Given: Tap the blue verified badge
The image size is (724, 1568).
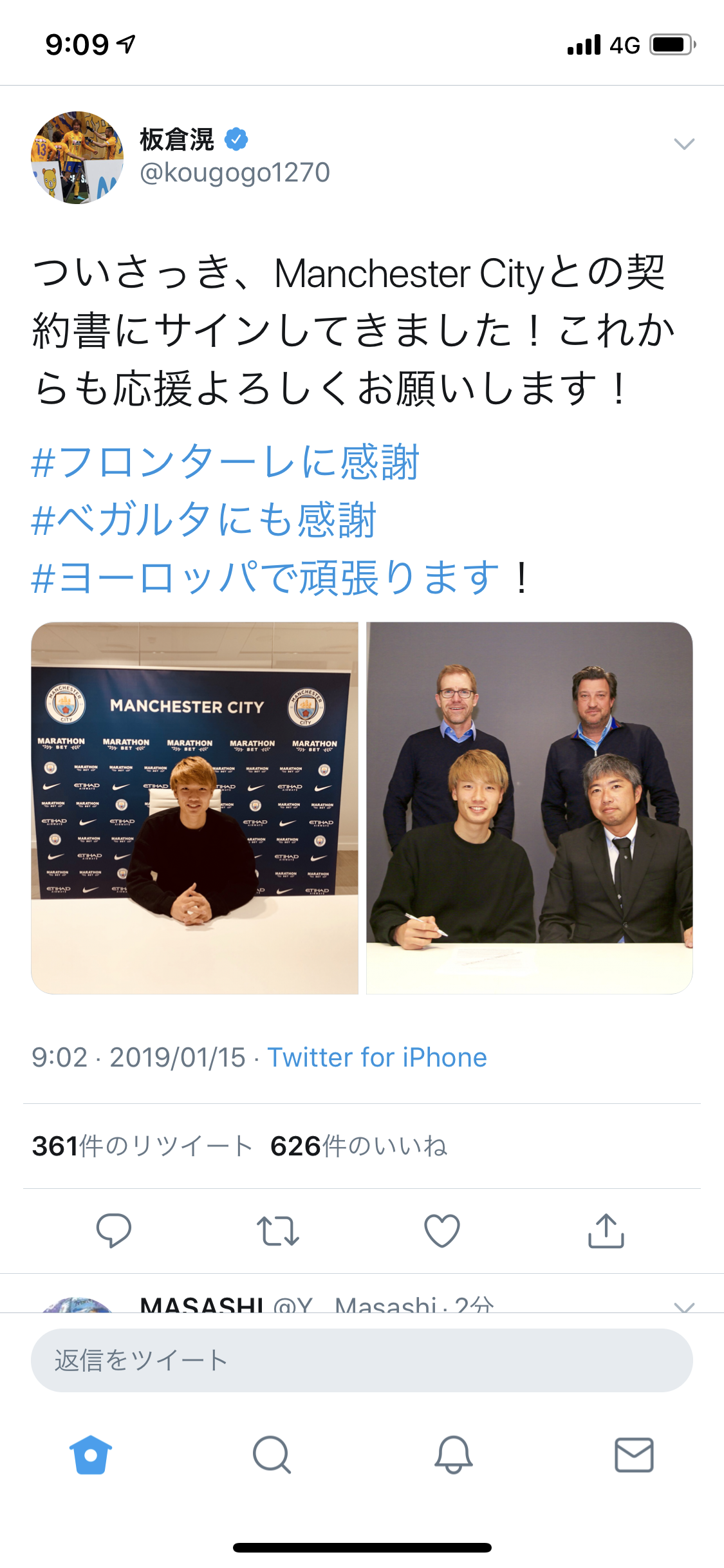Looking at the screenshot, I should pyautogui.click(x=236, y=139).
